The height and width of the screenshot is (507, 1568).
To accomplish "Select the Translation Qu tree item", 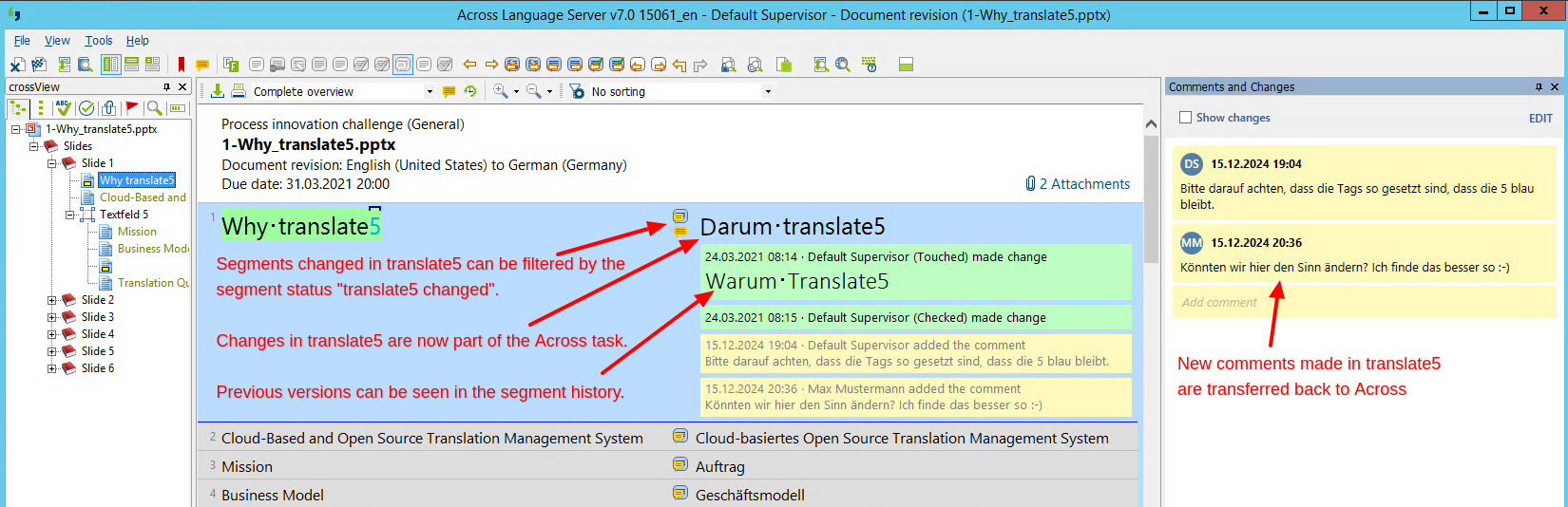I will [x=153, y=283].
